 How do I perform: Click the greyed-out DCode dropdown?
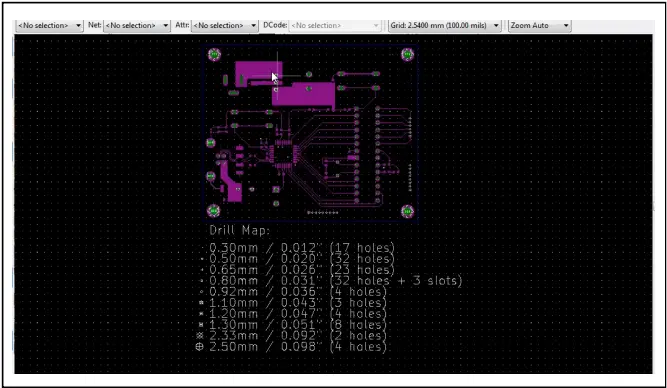pos(334,26)
